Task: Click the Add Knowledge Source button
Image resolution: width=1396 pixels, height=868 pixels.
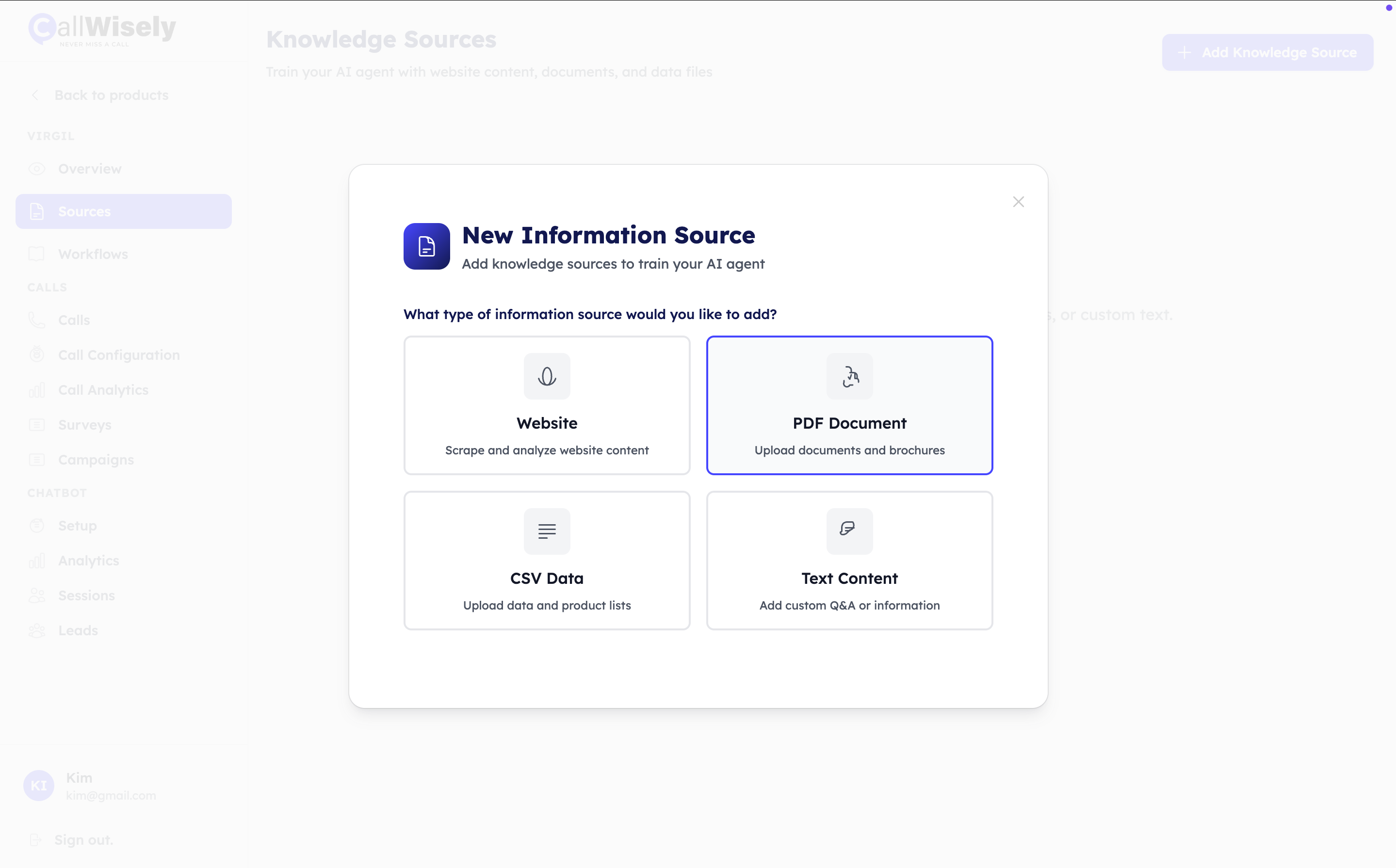Action: pos(1266,52)
